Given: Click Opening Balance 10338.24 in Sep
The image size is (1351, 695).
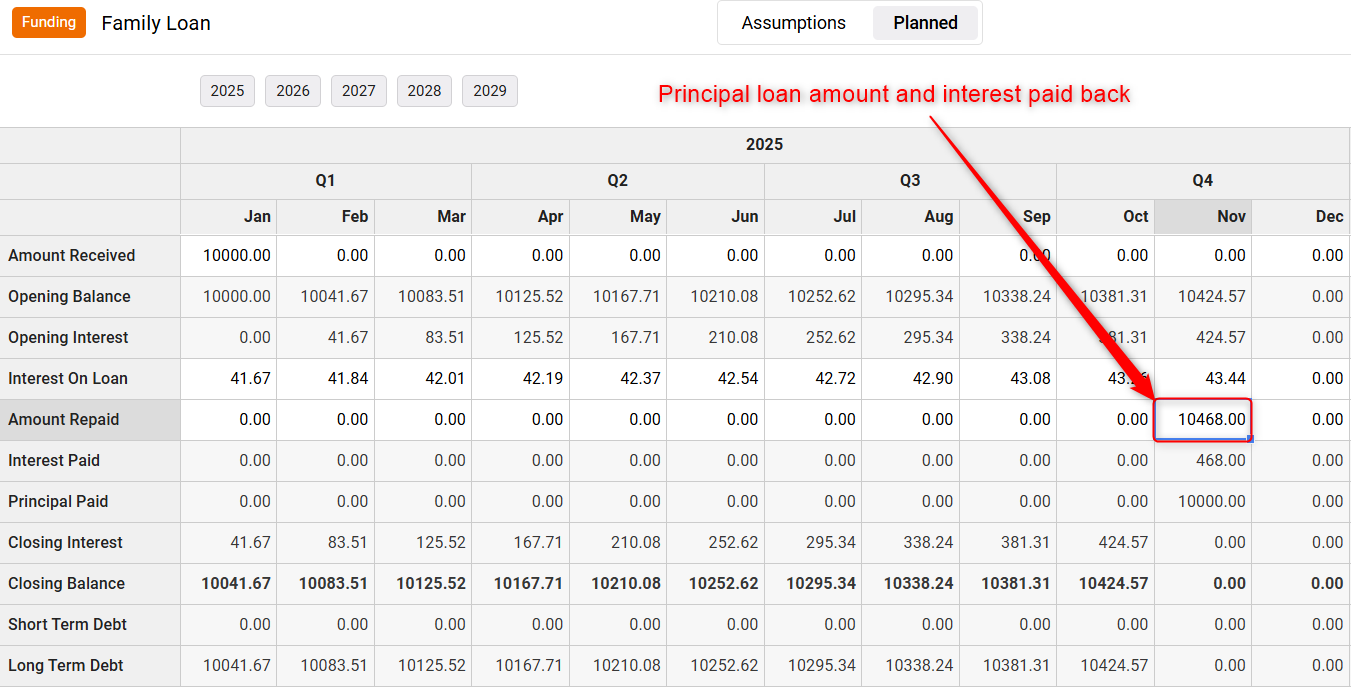Looking at the screenshot, I should (1008, 297).
